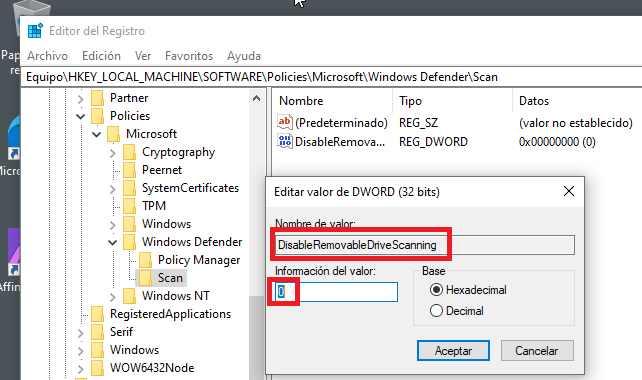The height and width of the screenshot is (380, 642).
Task: Click the RegisteredApplications folder icon
Action: pos(97,314)
